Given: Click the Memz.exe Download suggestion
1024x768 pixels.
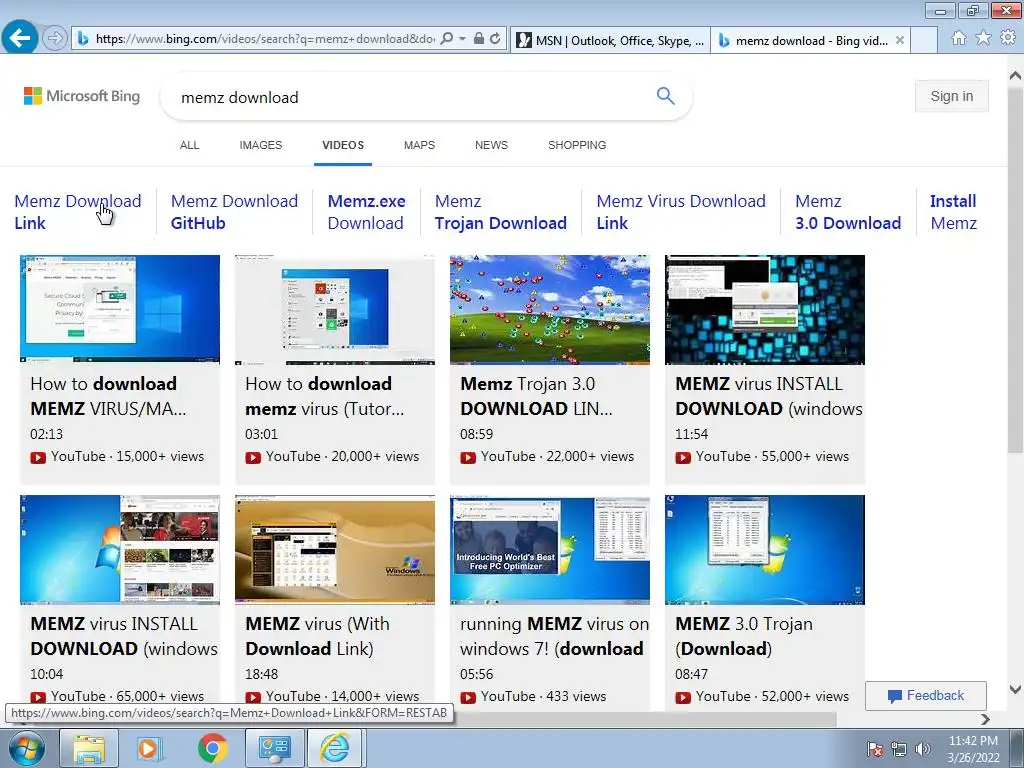Looking at the screenshot, I should [x=366, y=212].
